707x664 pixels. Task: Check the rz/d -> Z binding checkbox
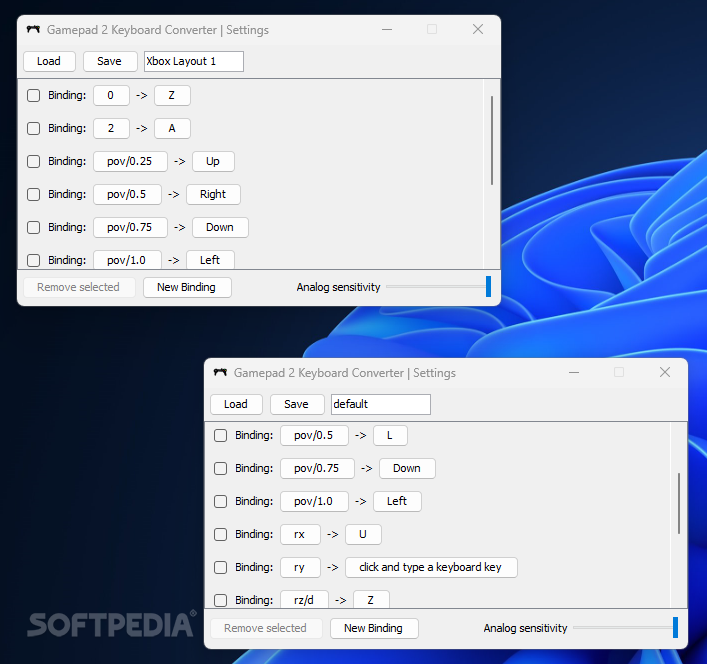pyautogui.click(x=220, y=600)
